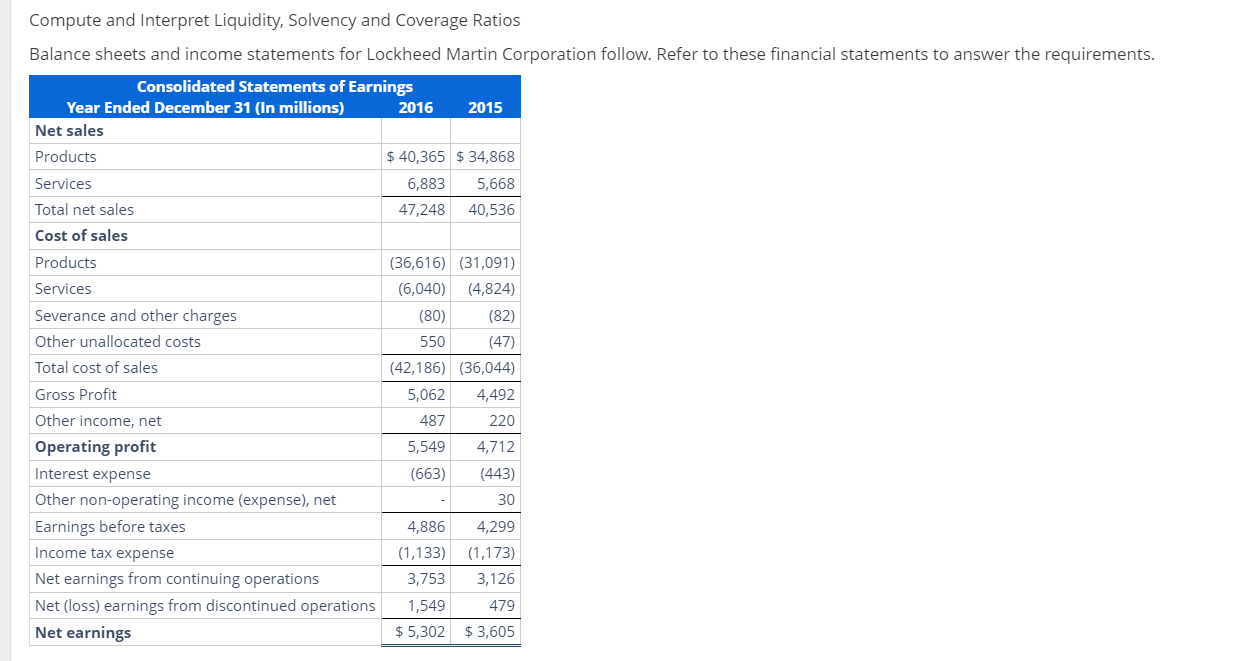Click the Interest expense value (663)
The height and width of the screenshot is (661, 1243).
[x=427, y=473]
